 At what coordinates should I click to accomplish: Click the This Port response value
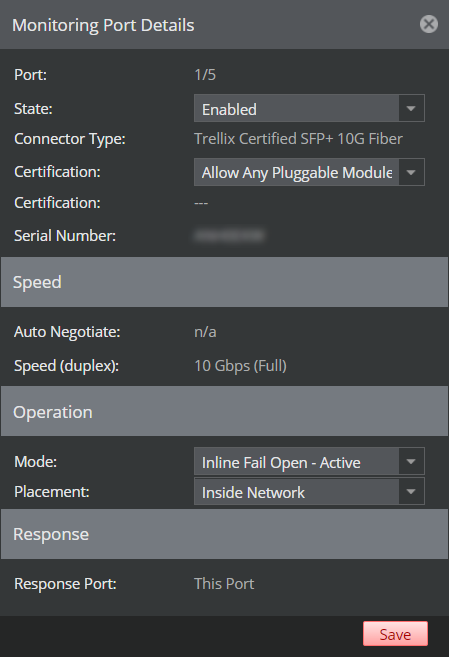click(224, 584)
